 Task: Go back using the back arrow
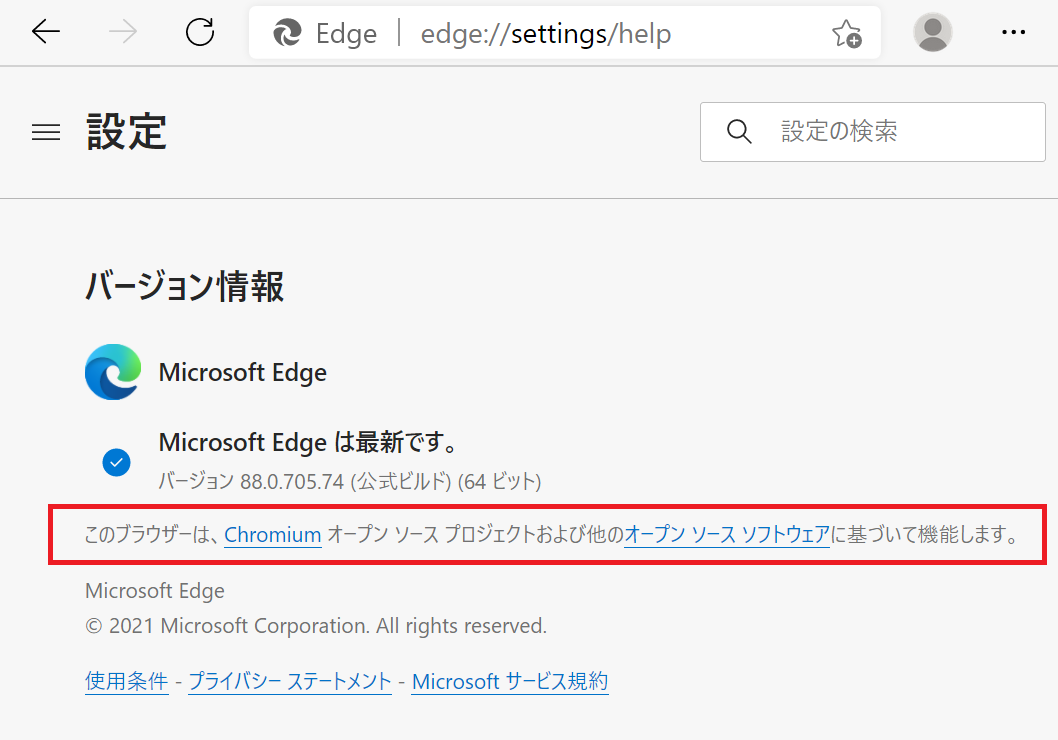46,32
